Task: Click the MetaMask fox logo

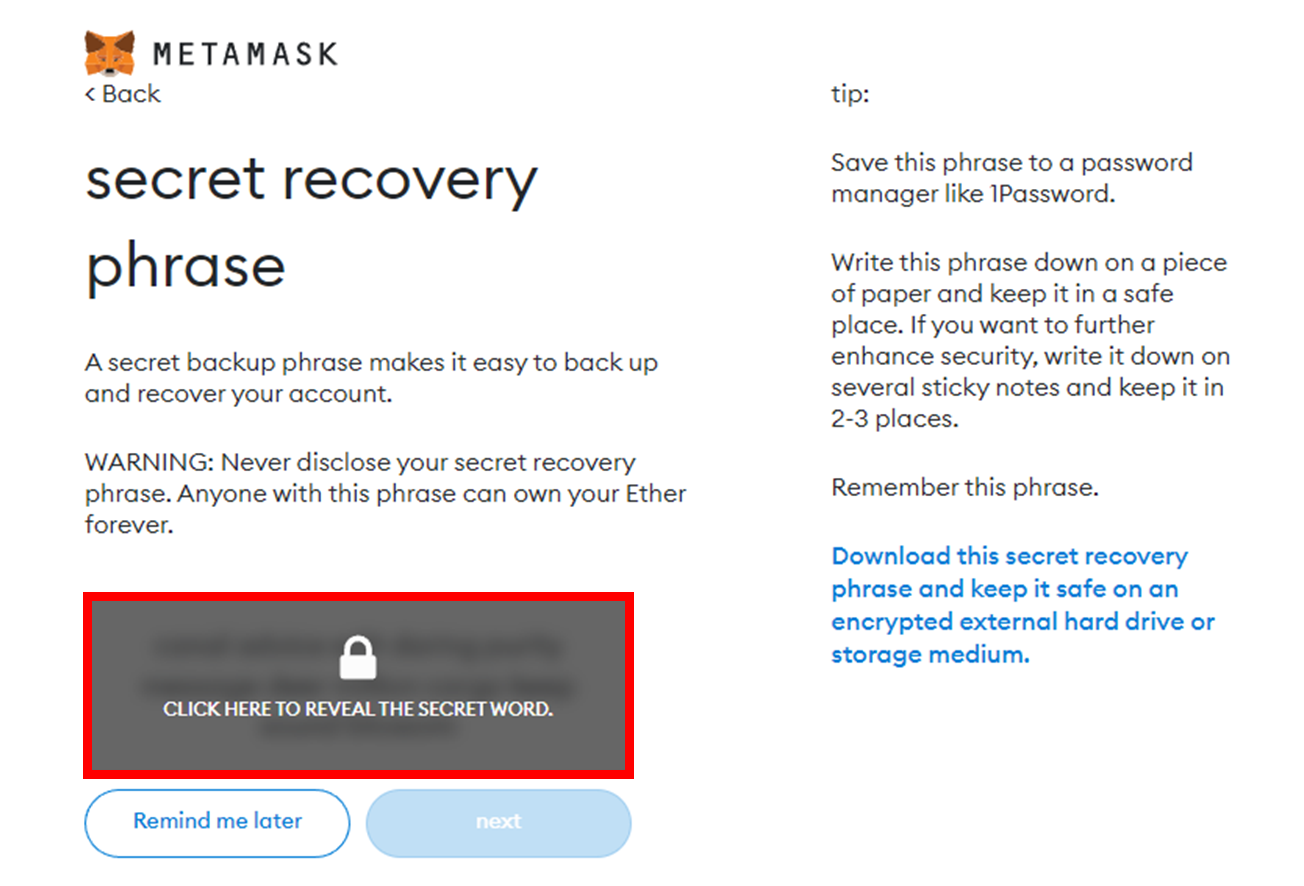Action: coord(109,53)
